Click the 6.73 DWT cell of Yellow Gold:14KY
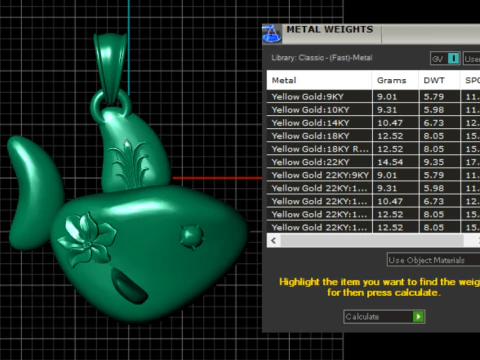The height and width of the screenshot is (360, 480). click(439, 123)
